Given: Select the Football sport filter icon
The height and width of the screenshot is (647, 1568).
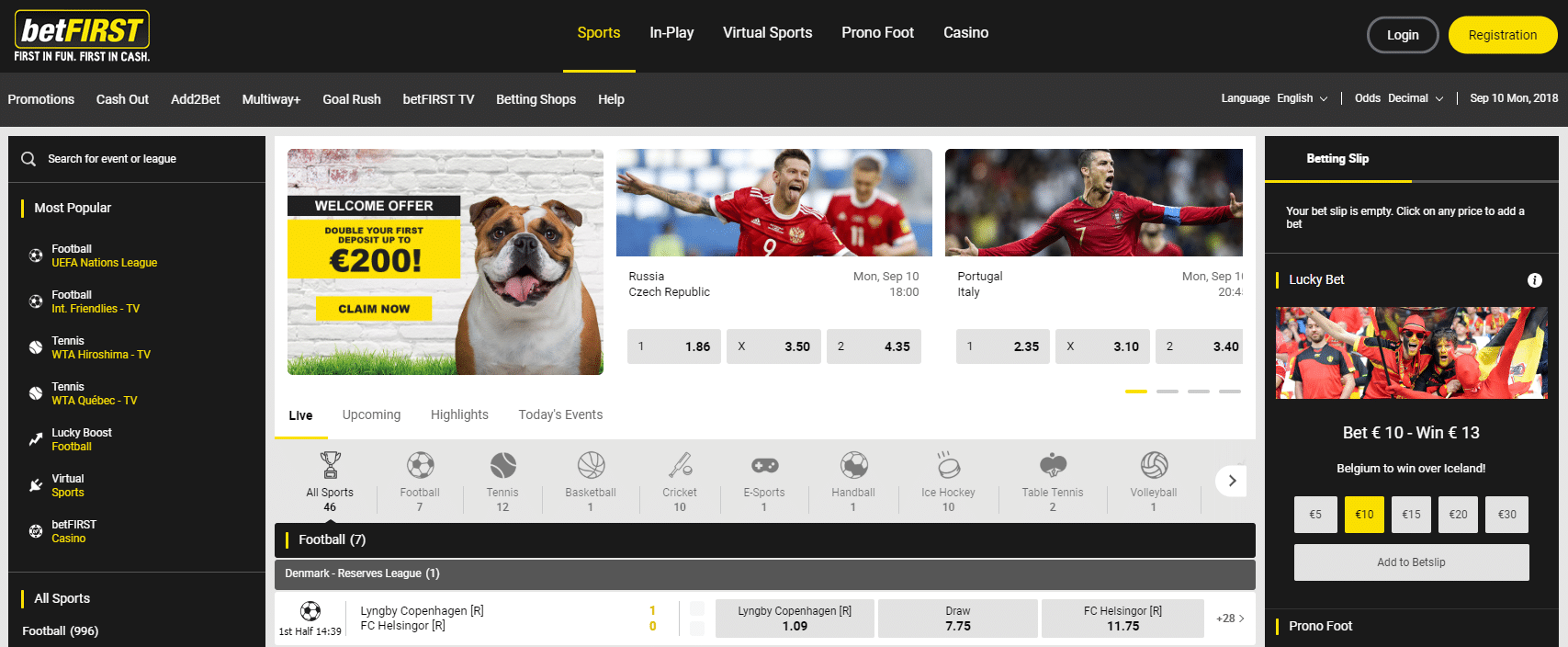Looking at the screenshot, I should pos(420,466).
